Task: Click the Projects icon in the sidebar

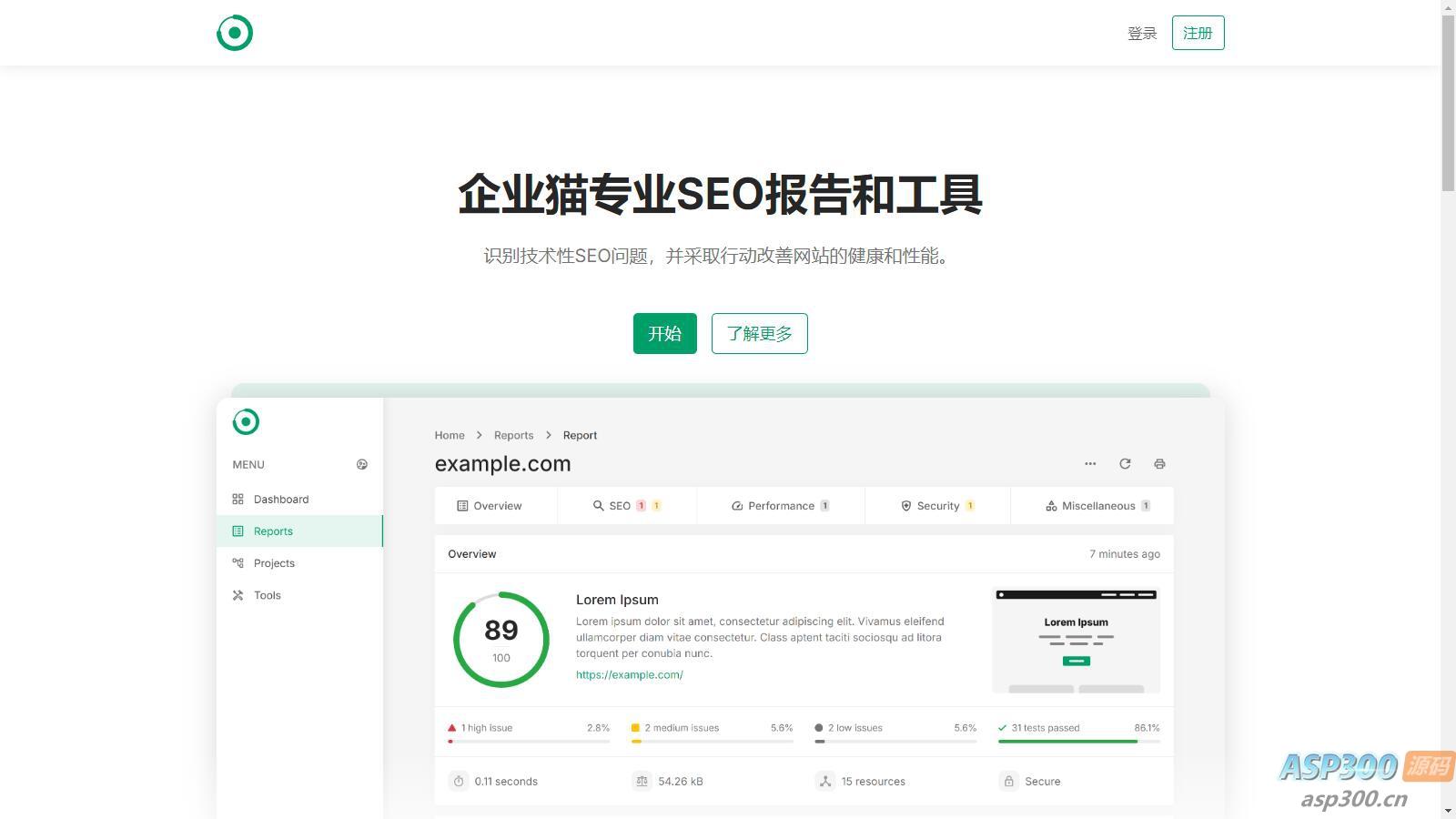Action: pos(238,563)
